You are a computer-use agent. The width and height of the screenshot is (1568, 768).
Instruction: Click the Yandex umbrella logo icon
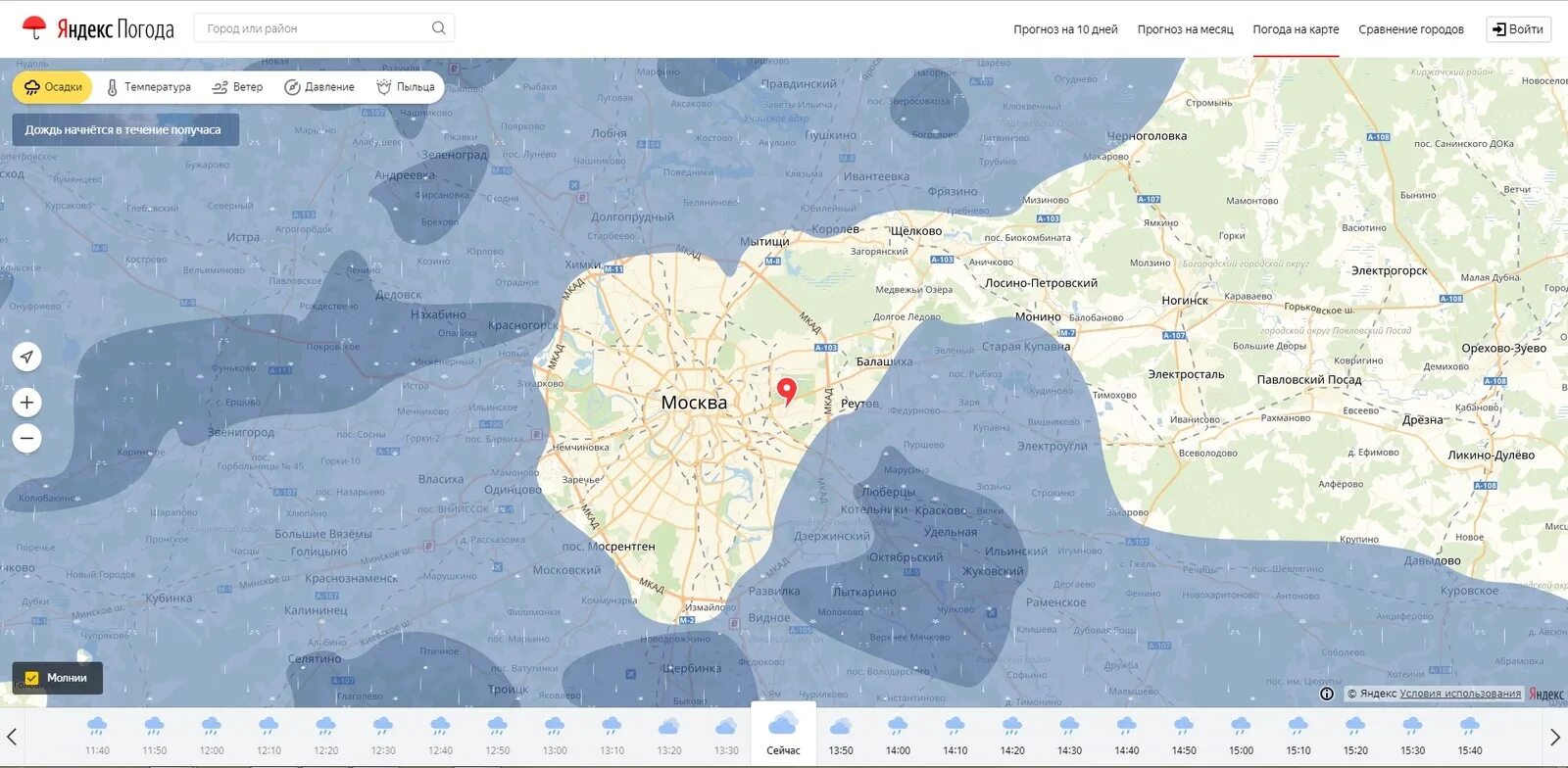point(34,27)
